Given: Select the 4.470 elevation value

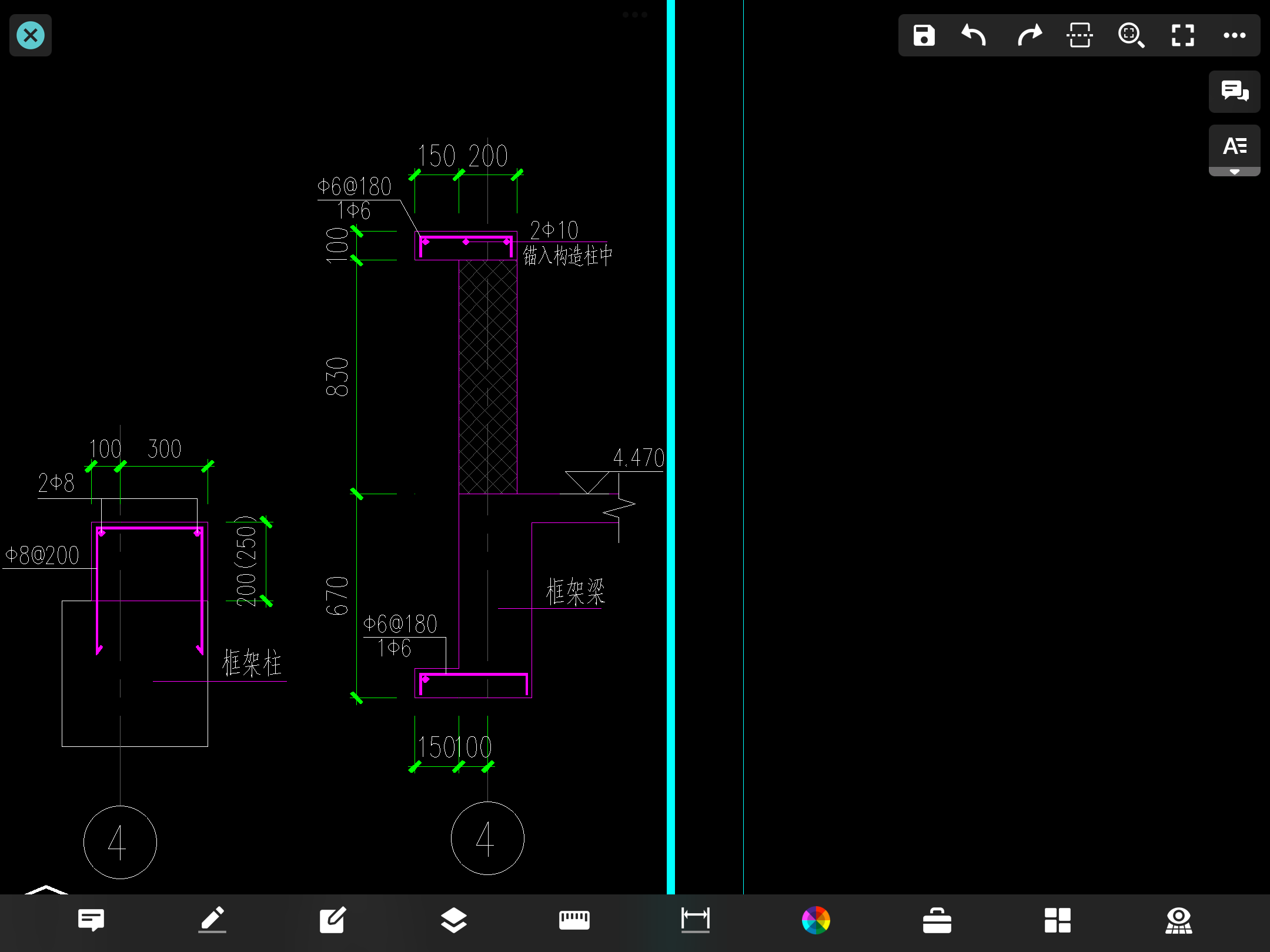Looking at the screenshot, I should coord(639,458).
